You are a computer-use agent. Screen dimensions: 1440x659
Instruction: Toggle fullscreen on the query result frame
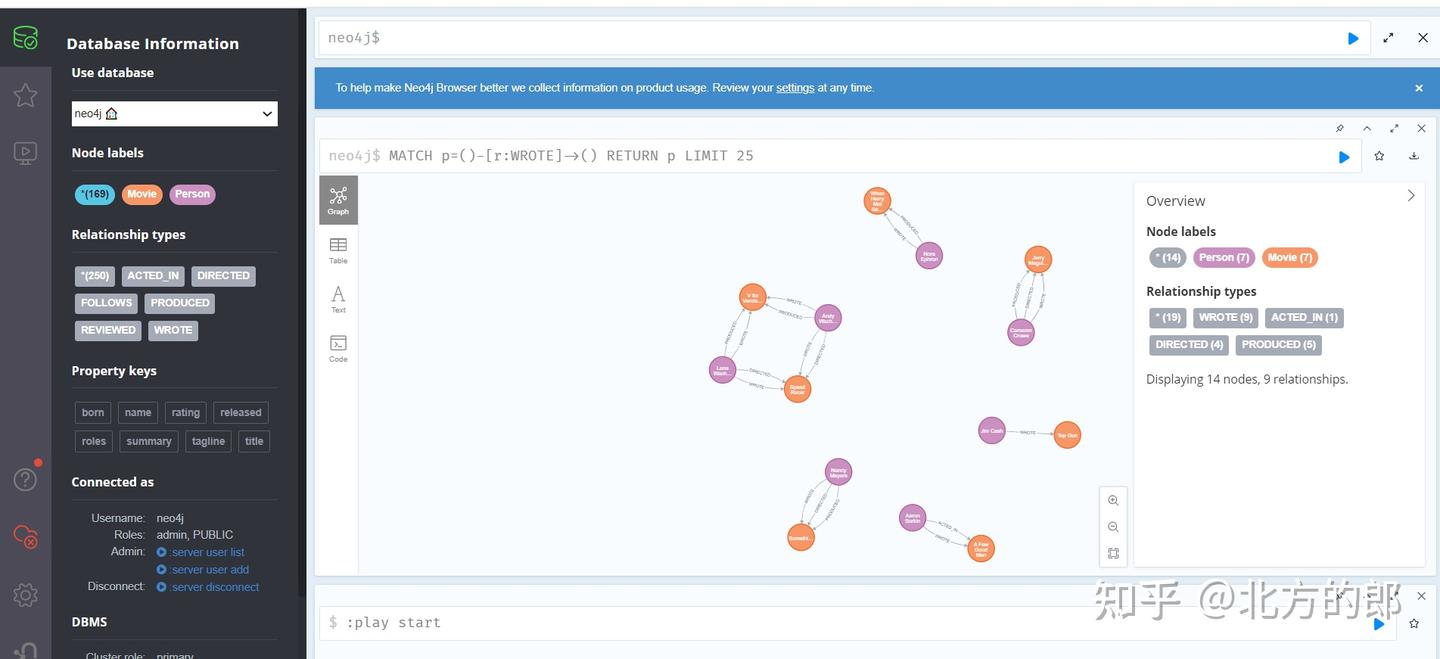pos(1394,128)
